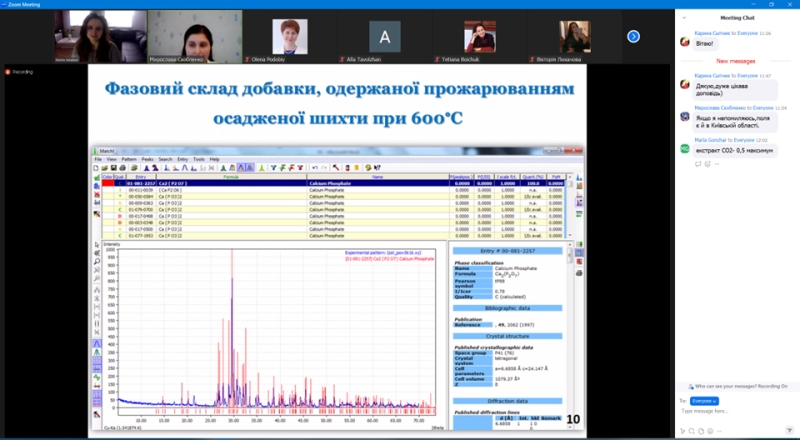Open the File menu in Match!

click(98, 159)
